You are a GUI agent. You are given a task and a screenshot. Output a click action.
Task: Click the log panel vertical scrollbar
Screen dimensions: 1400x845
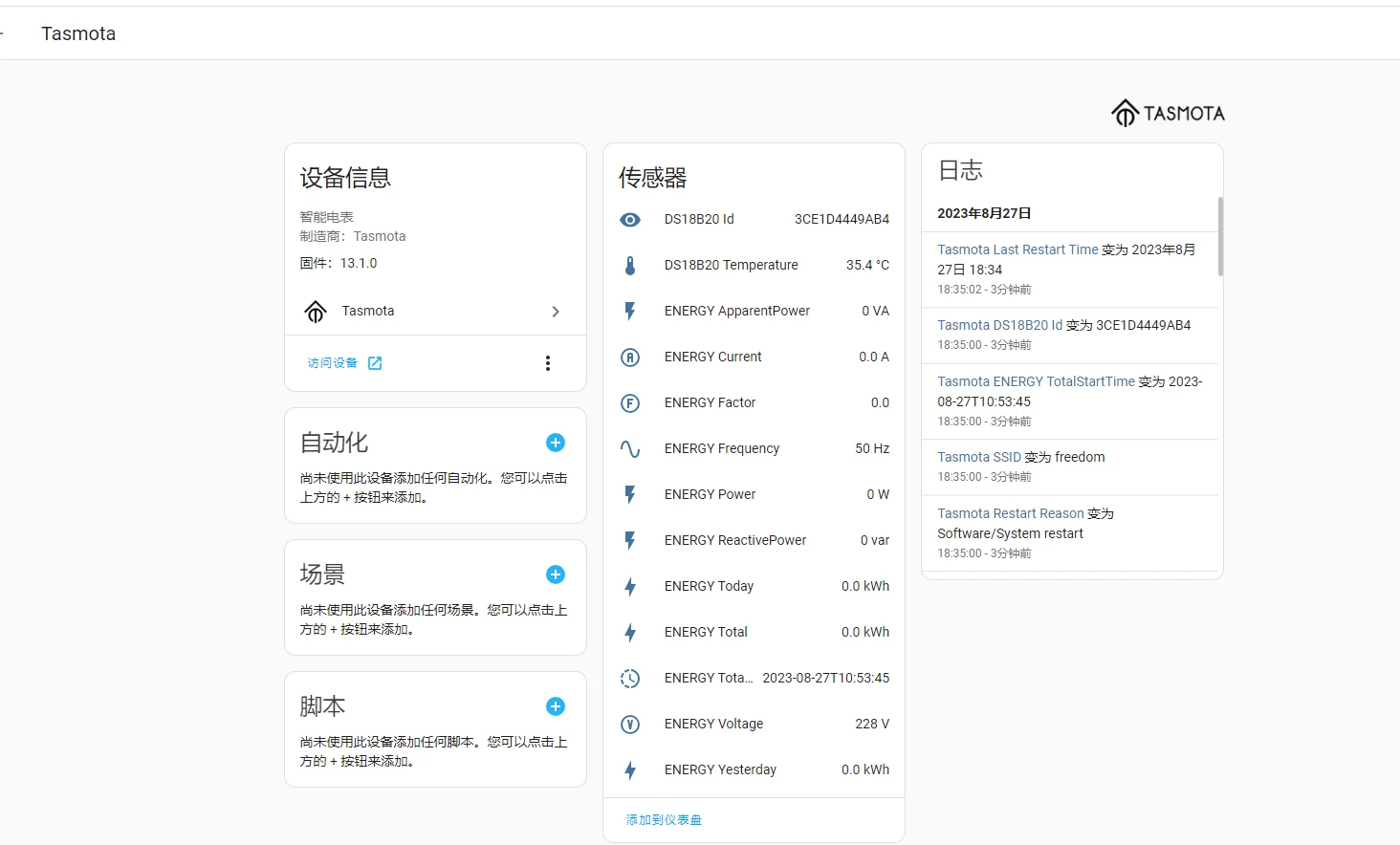pyautogui.click(x=1220, y=237)
